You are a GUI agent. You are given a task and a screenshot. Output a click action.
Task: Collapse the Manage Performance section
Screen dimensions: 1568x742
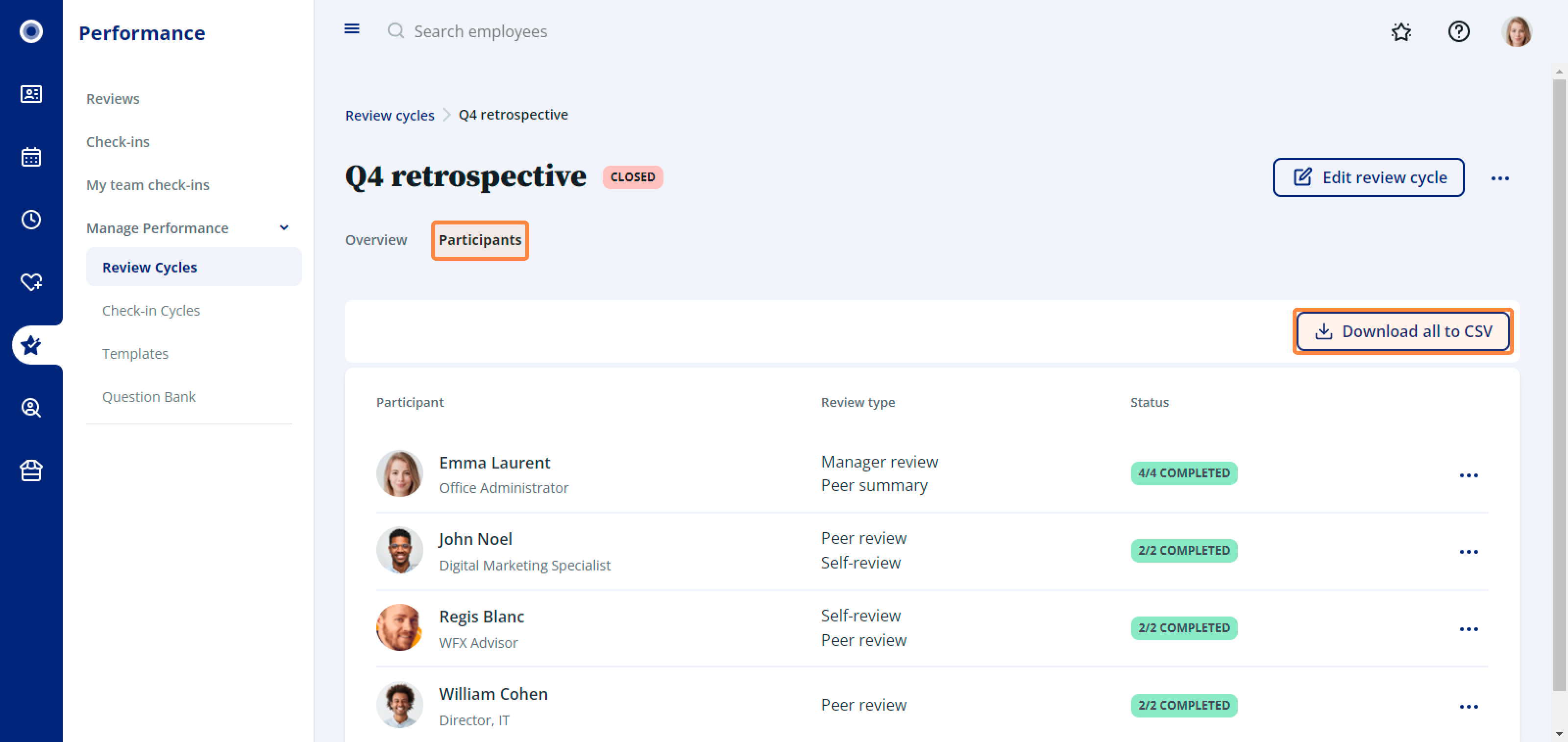coord(284,228)
